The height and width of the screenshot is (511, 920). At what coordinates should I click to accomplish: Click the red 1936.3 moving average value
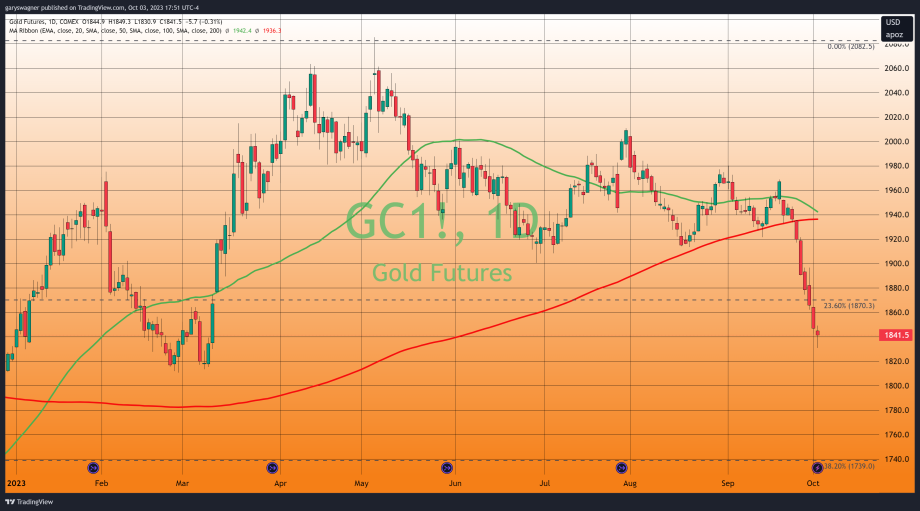tap(272, 31)
